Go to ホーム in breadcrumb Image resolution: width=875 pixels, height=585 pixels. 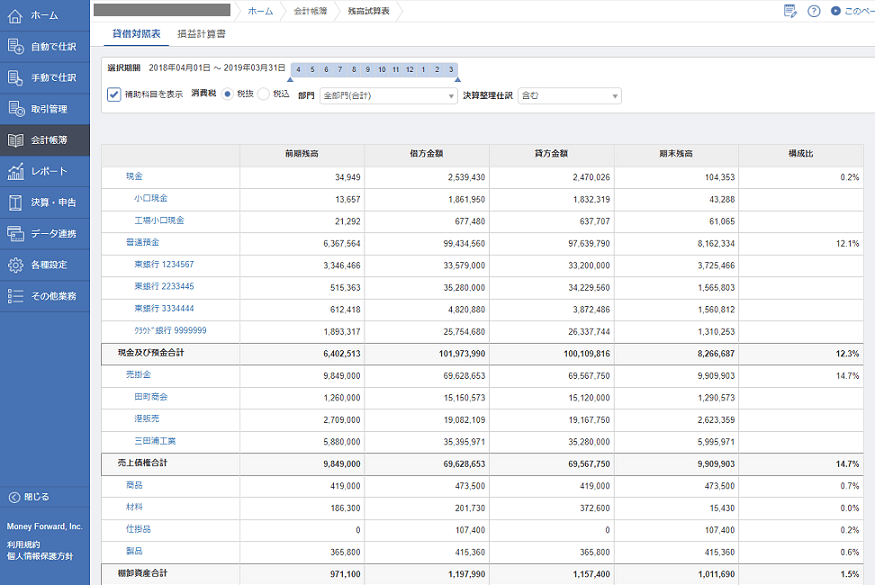261,11
